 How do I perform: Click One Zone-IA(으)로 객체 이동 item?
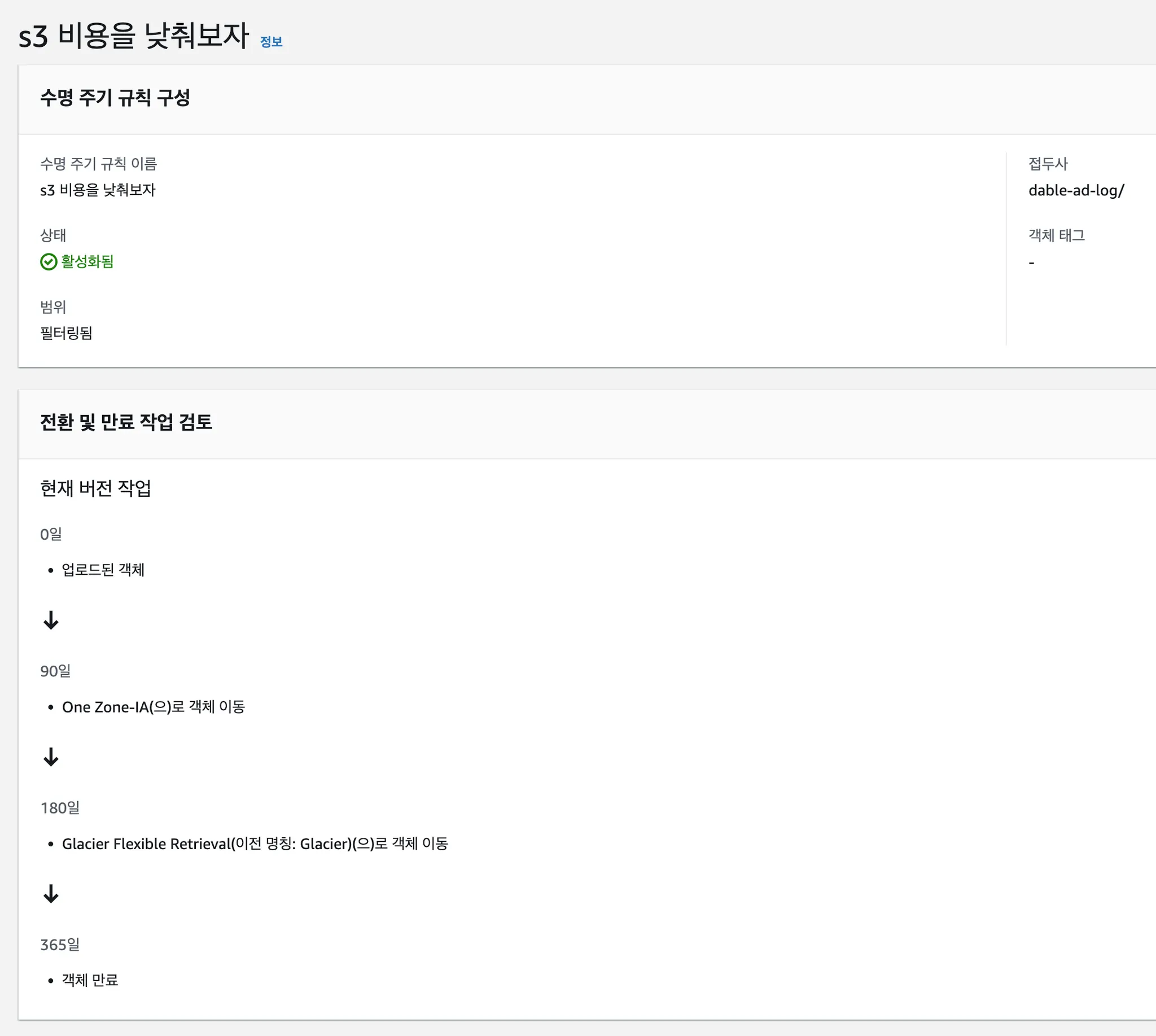click(x=154, y=707)
